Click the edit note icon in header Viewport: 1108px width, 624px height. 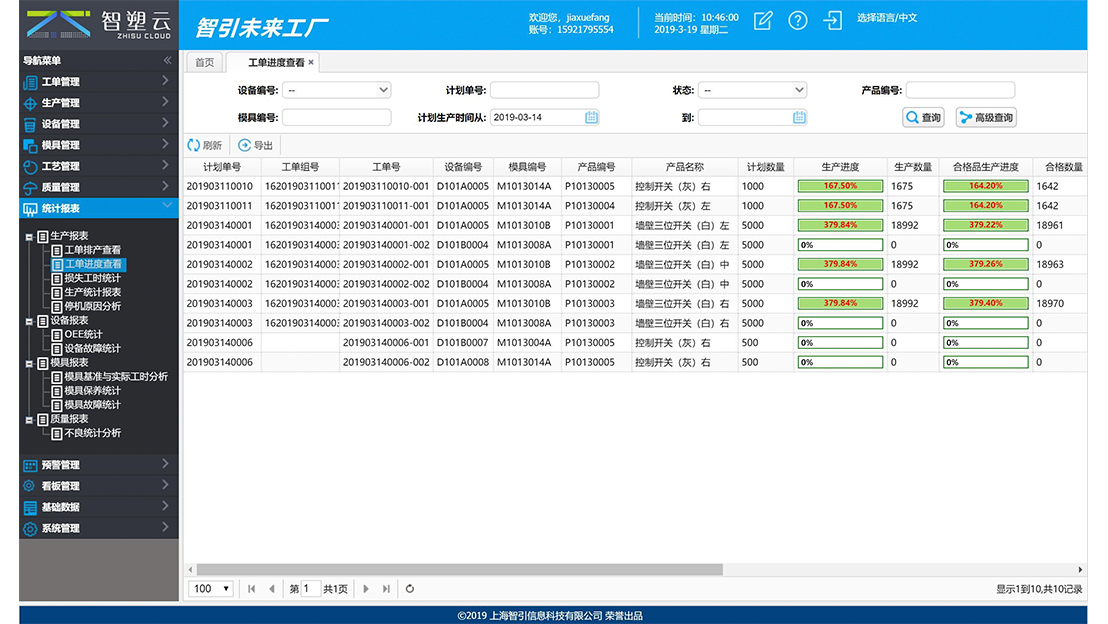coord(763,21)
